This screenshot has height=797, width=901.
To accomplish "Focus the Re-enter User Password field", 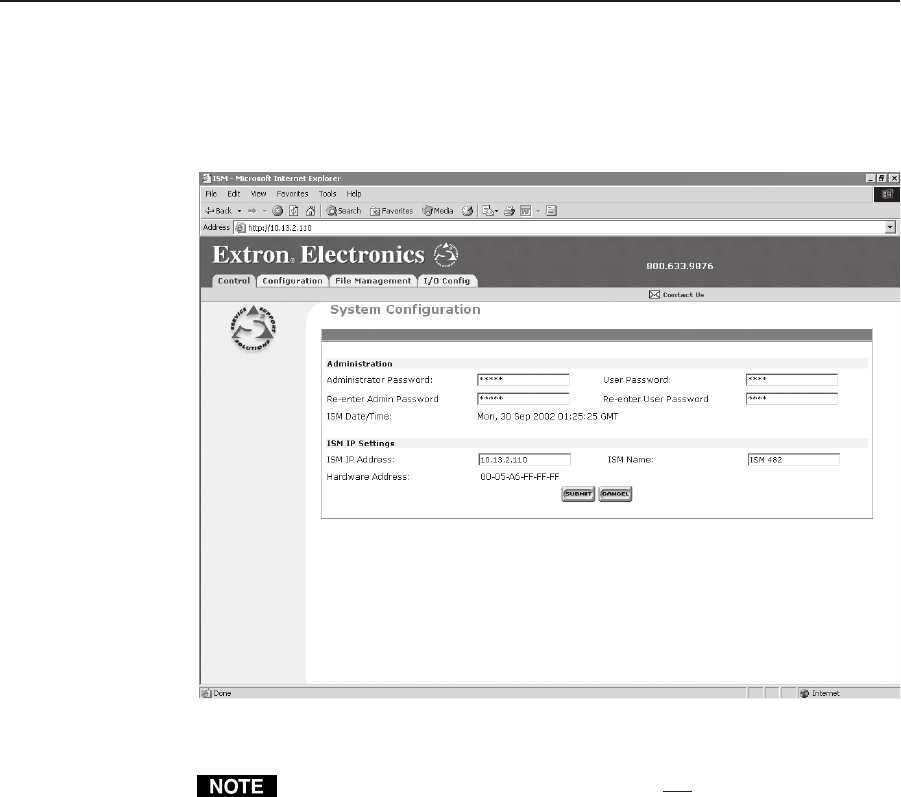I will [792, 399].
